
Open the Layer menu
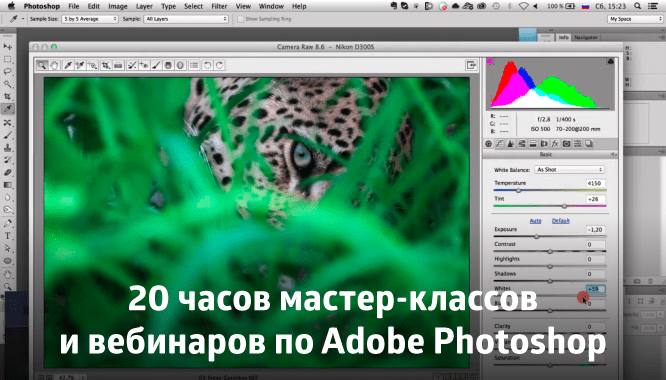(144, 6)
